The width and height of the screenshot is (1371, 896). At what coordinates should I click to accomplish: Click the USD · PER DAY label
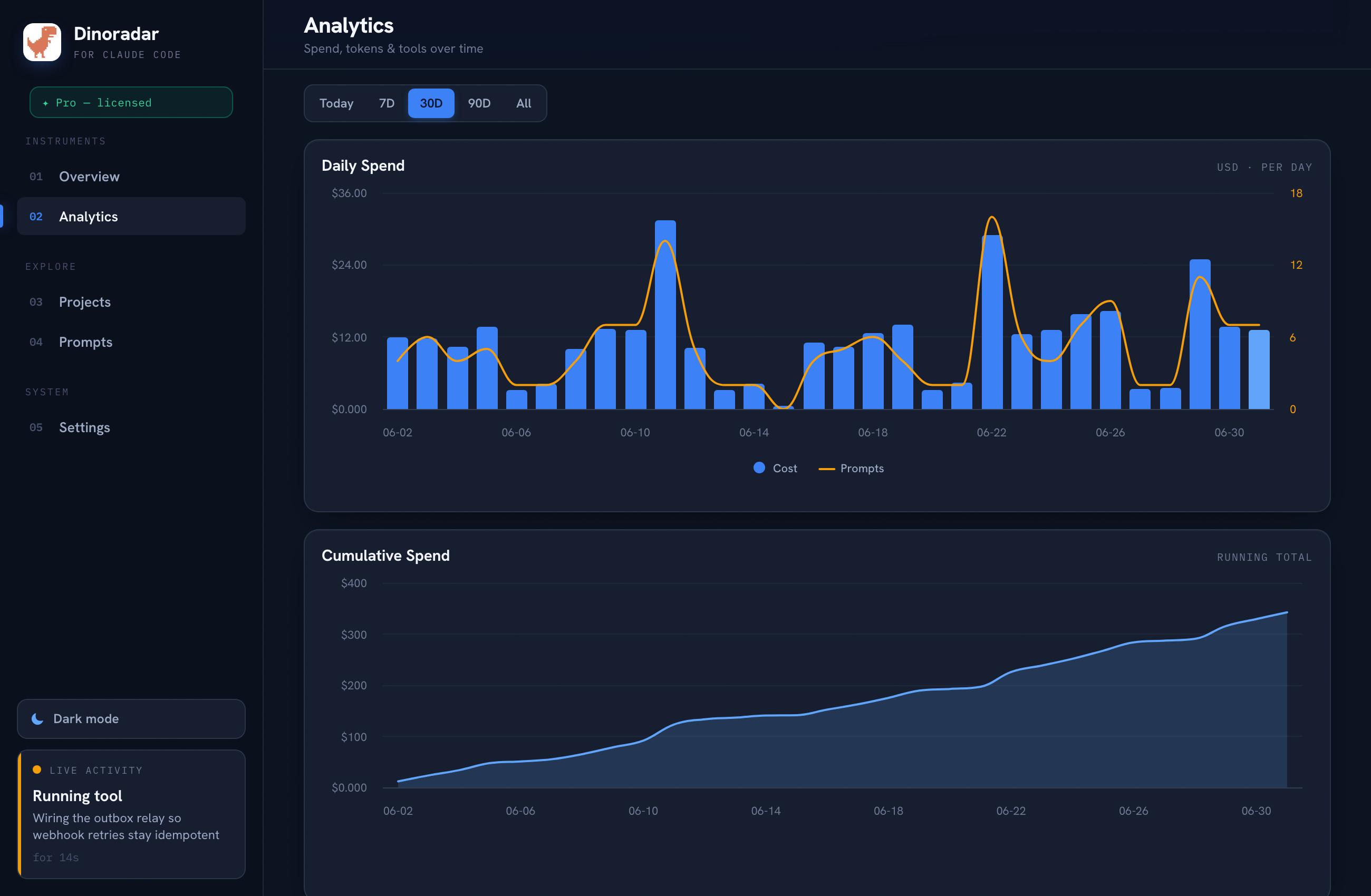click(1264, 168)
